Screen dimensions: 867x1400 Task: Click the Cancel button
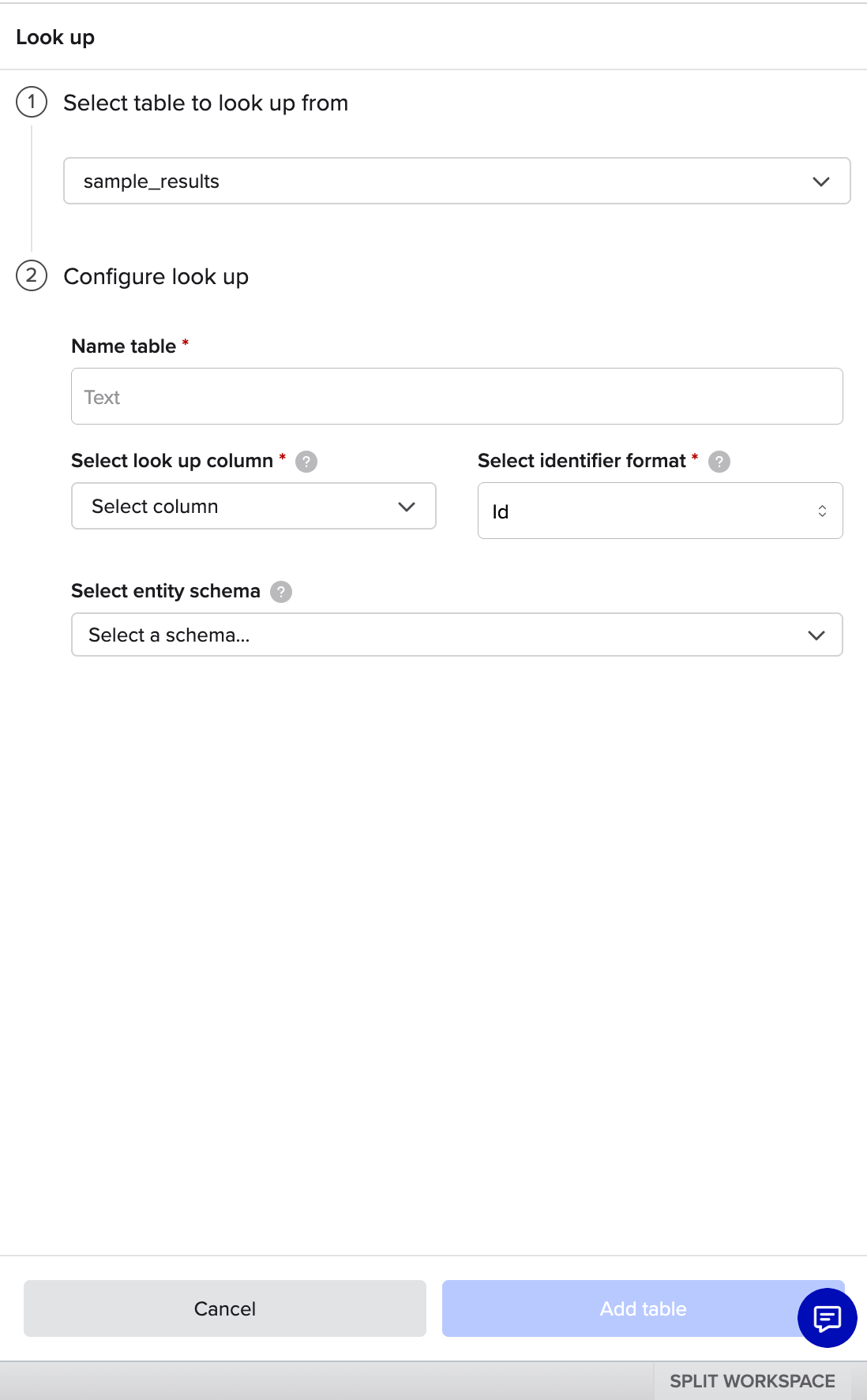pyautogui.click(x=225, y=1308)
